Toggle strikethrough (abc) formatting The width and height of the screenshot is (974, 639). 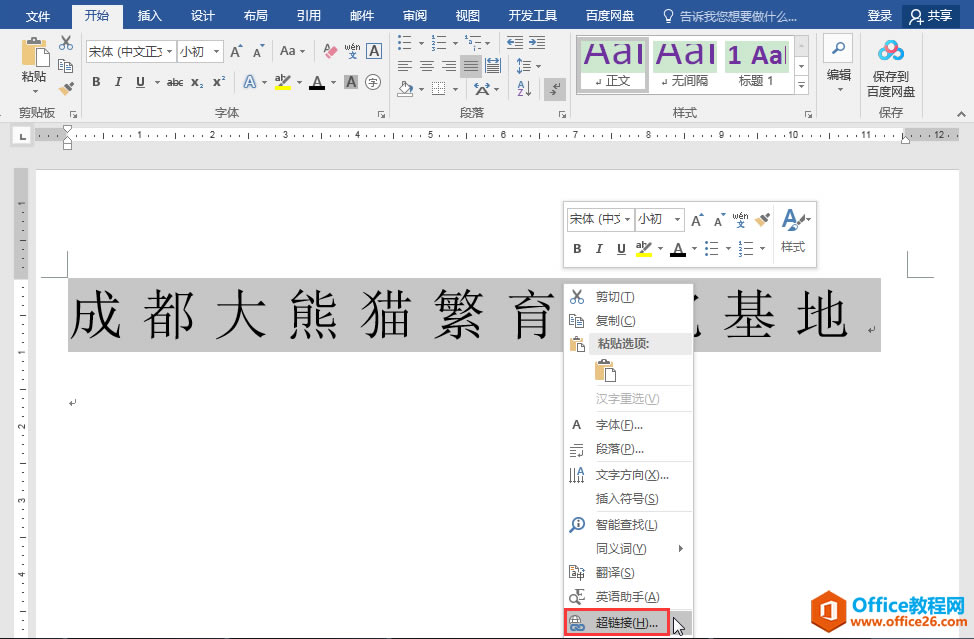(175, 82)
